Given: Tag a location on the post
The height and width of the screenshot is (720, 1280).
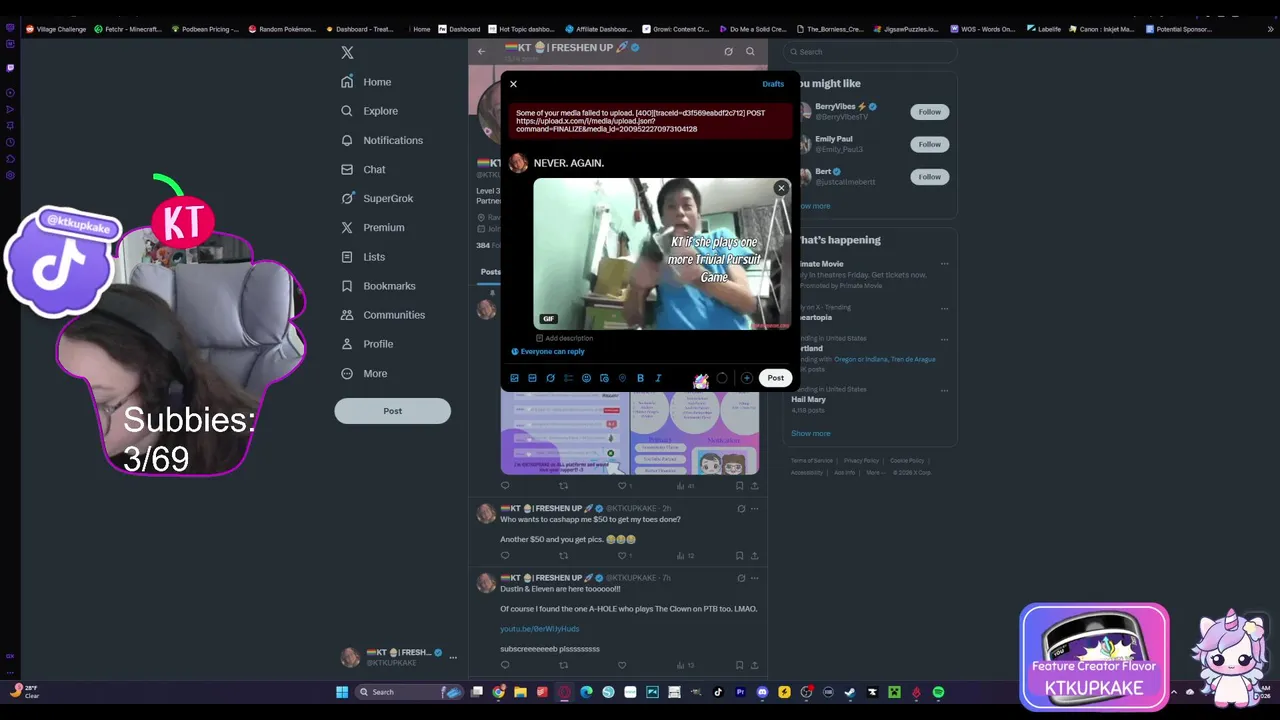Looking at the screenshot, I should [x=622, y=378].
